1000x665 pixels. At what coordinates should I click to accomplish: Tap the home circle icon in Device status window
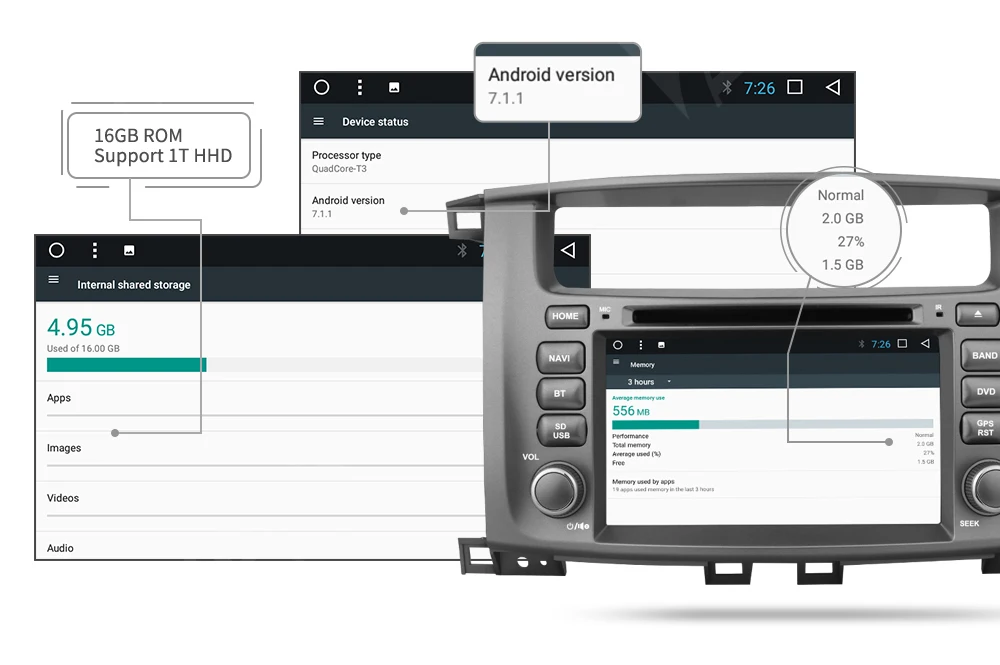pos(321,87)
